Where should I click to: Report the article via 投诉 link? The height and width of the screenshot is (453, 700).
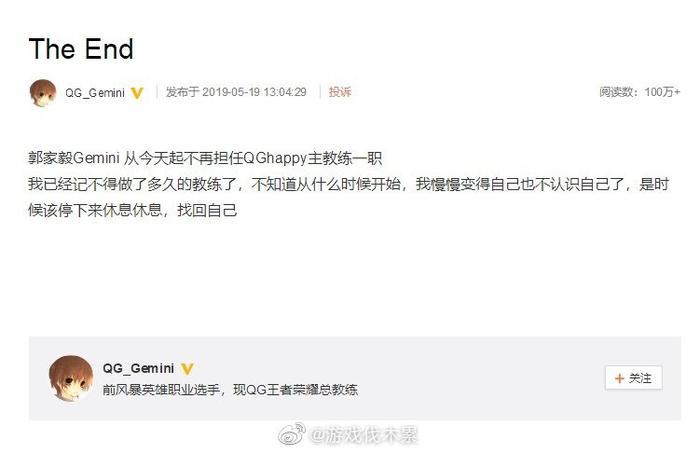(x=340, y=92)
